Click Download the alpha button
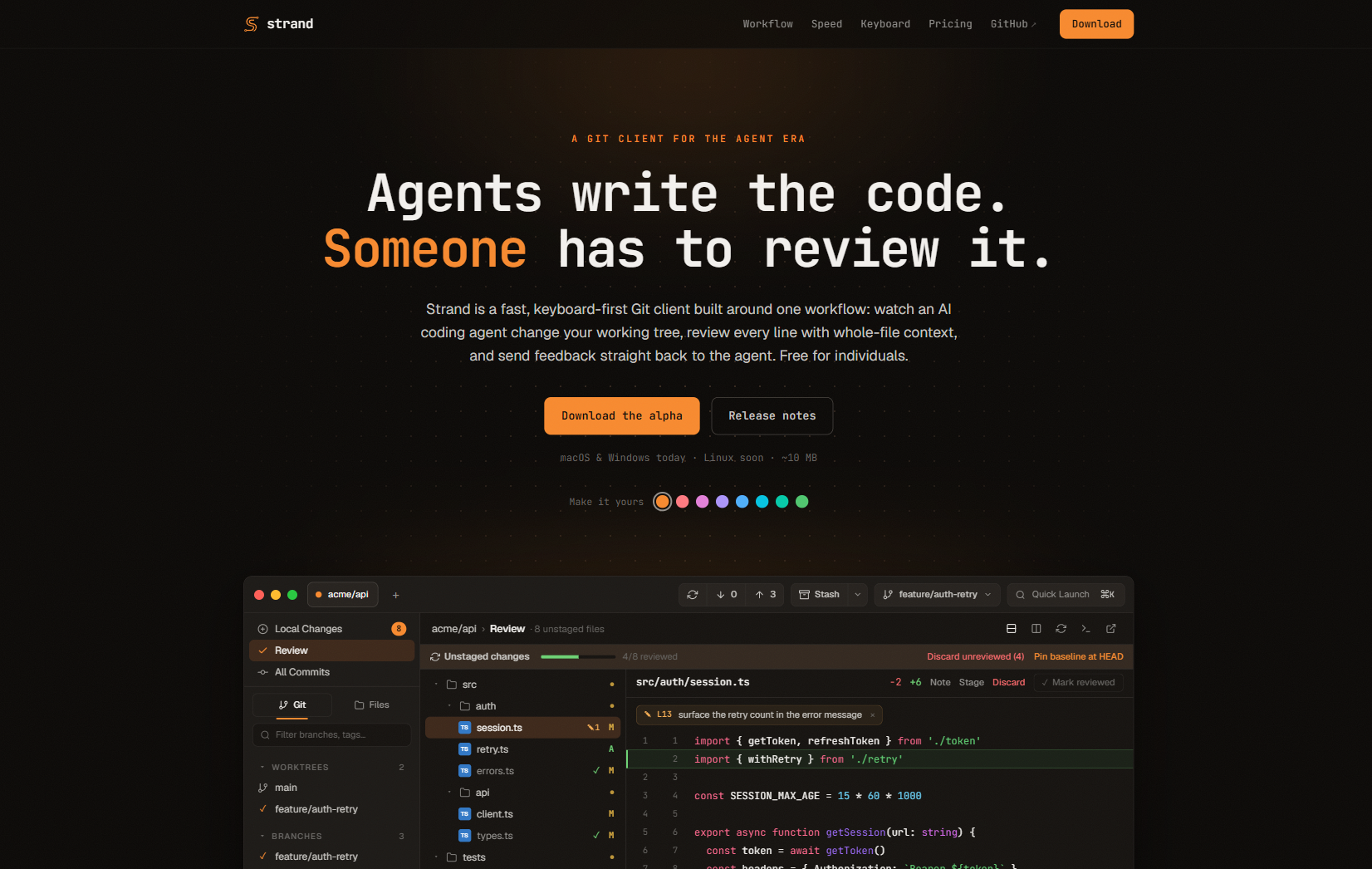Viewport: 1372px width, 869px height. 622,416
